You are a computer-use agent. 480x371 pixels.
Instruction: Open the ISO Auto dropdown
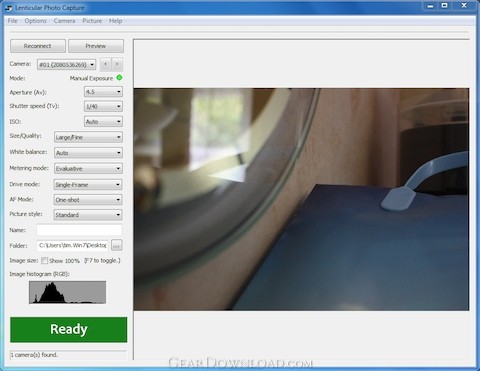pyautogui.click(x=103, y=121)
